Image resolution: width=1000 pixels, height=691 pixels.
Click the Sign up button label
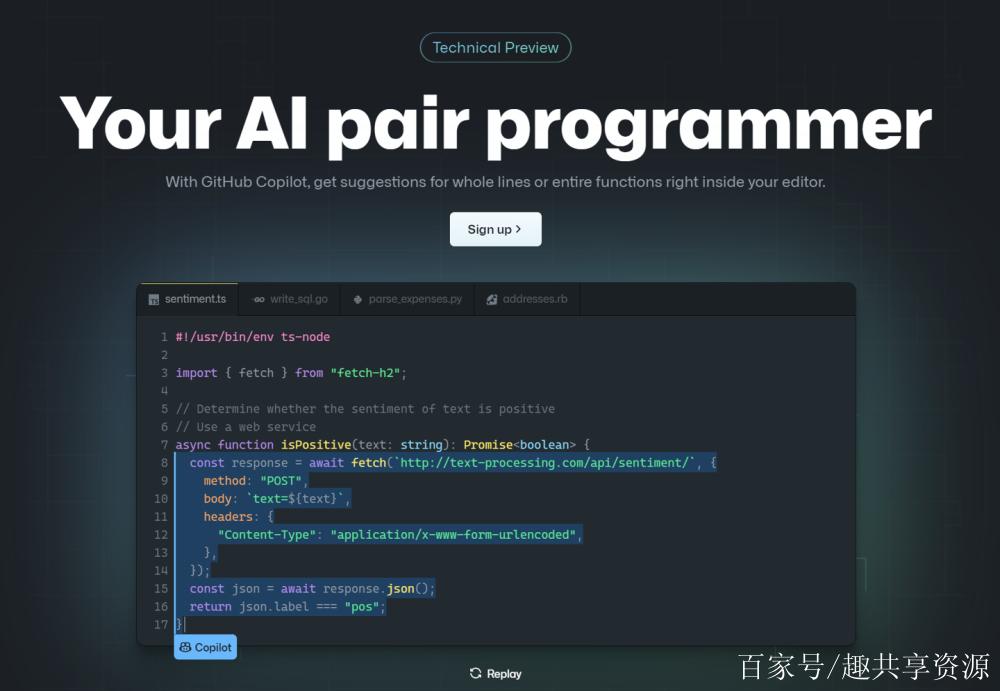pyautogui.click(x=489, y=229)
